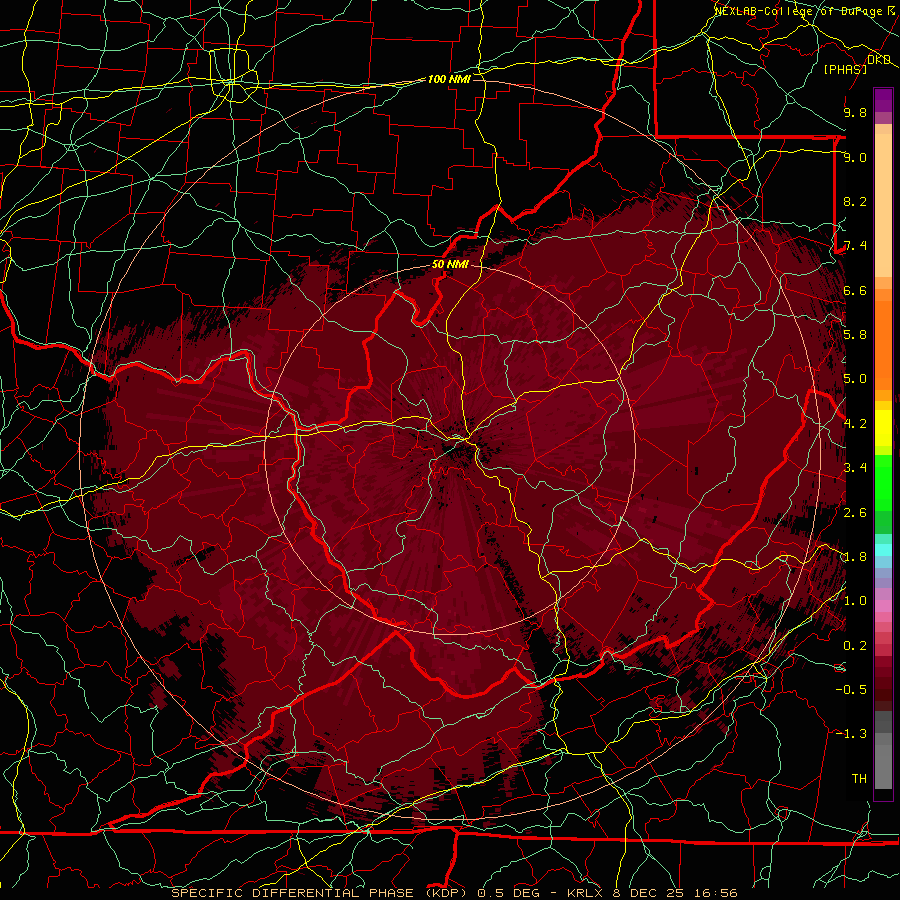Image resolution: width=900 pixels, height=900 pixels.
Task: Click the "TH" threshold label on the scale
Action: (x=859, y=779)
